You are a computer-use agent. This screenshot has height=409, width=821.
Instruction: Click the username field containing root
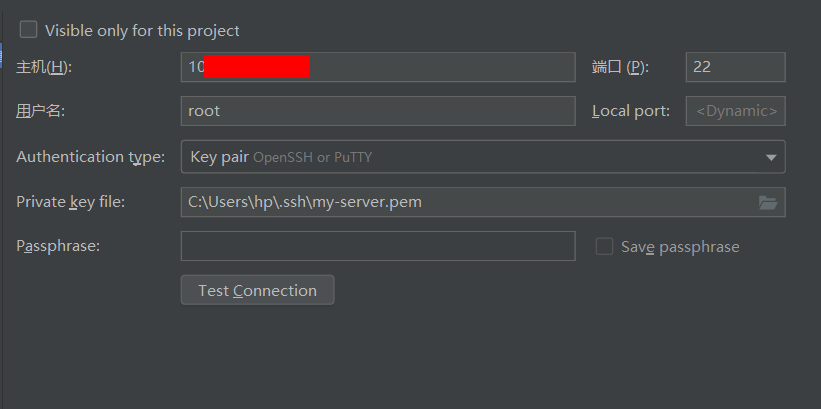tap(378, 111)
